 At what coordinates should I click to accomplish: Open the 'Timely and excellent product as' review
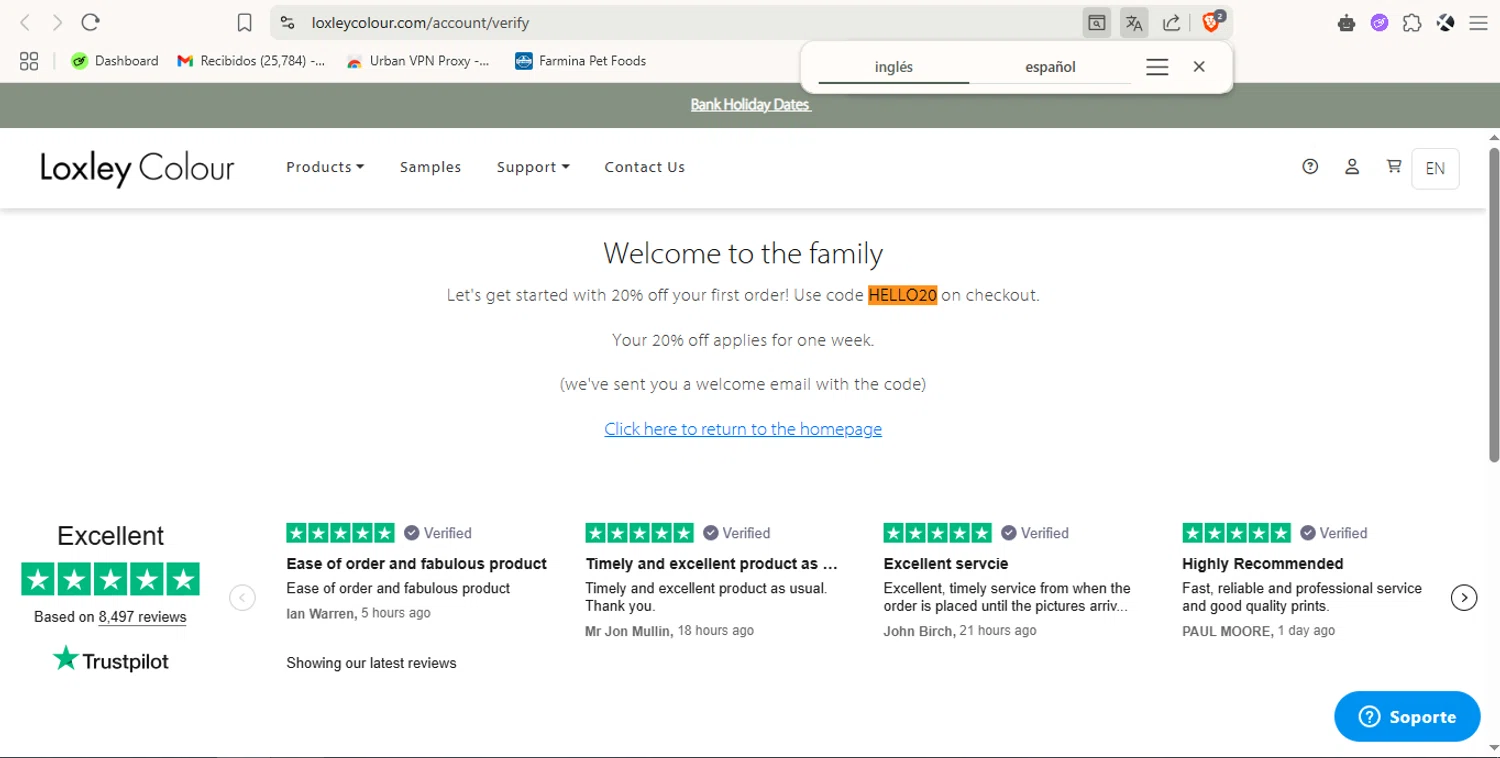[711, 564]
